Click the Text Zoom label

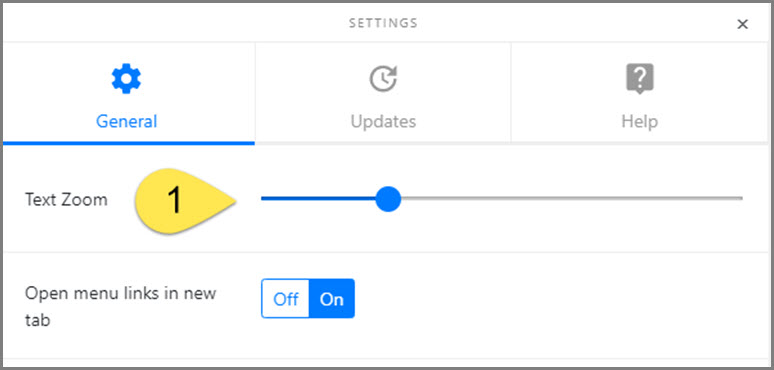point(66,200)
